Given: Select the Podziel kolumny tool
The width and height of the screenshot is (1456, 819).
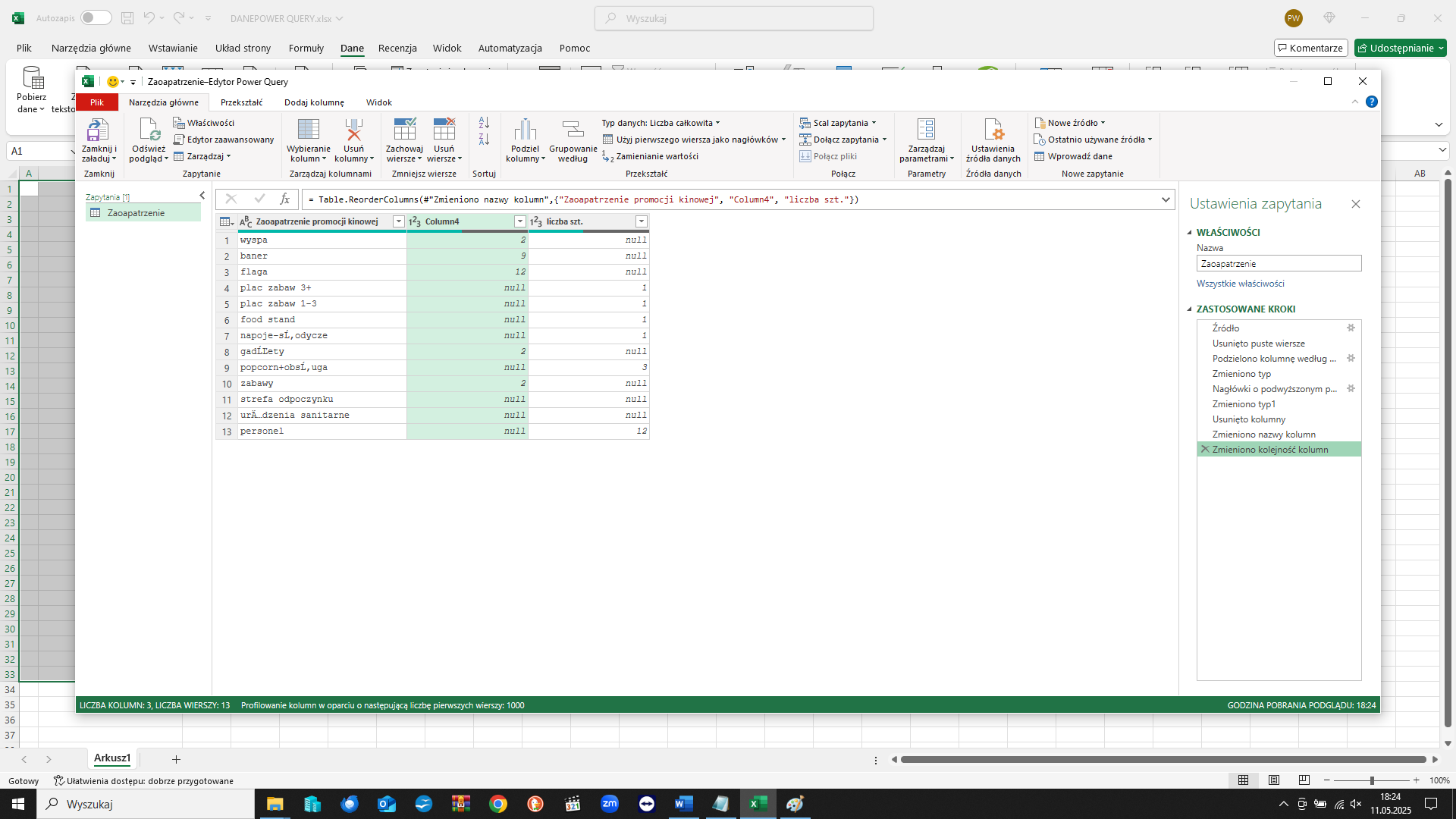Looking at the screenshot, I should click(525, 140).
